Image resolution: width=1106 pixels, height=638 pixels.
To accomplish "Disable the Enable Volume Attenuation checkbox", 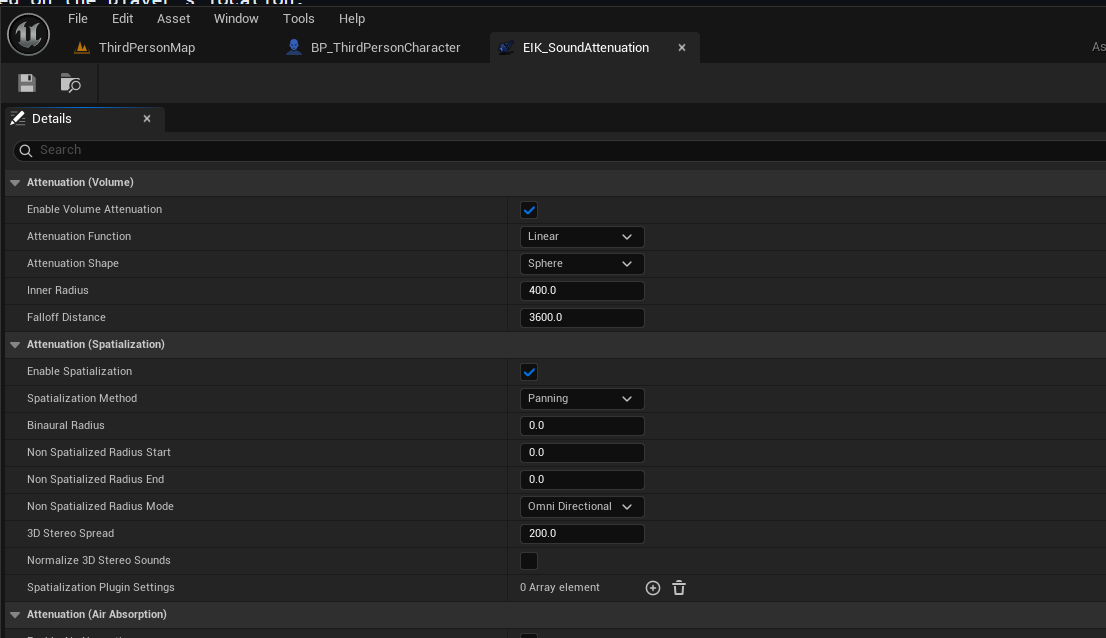I will click(x=529, y=210).
